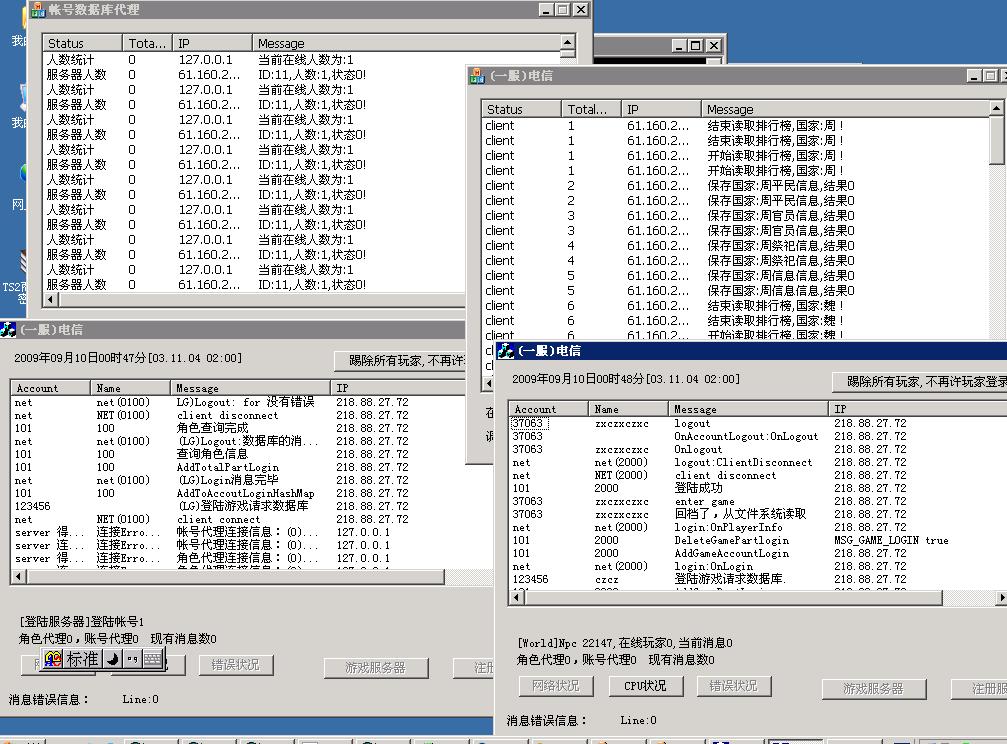Sort by Status column in 帐号数据库代理 list
This screenshot has width=1007, height=744.
click(82, 43)
